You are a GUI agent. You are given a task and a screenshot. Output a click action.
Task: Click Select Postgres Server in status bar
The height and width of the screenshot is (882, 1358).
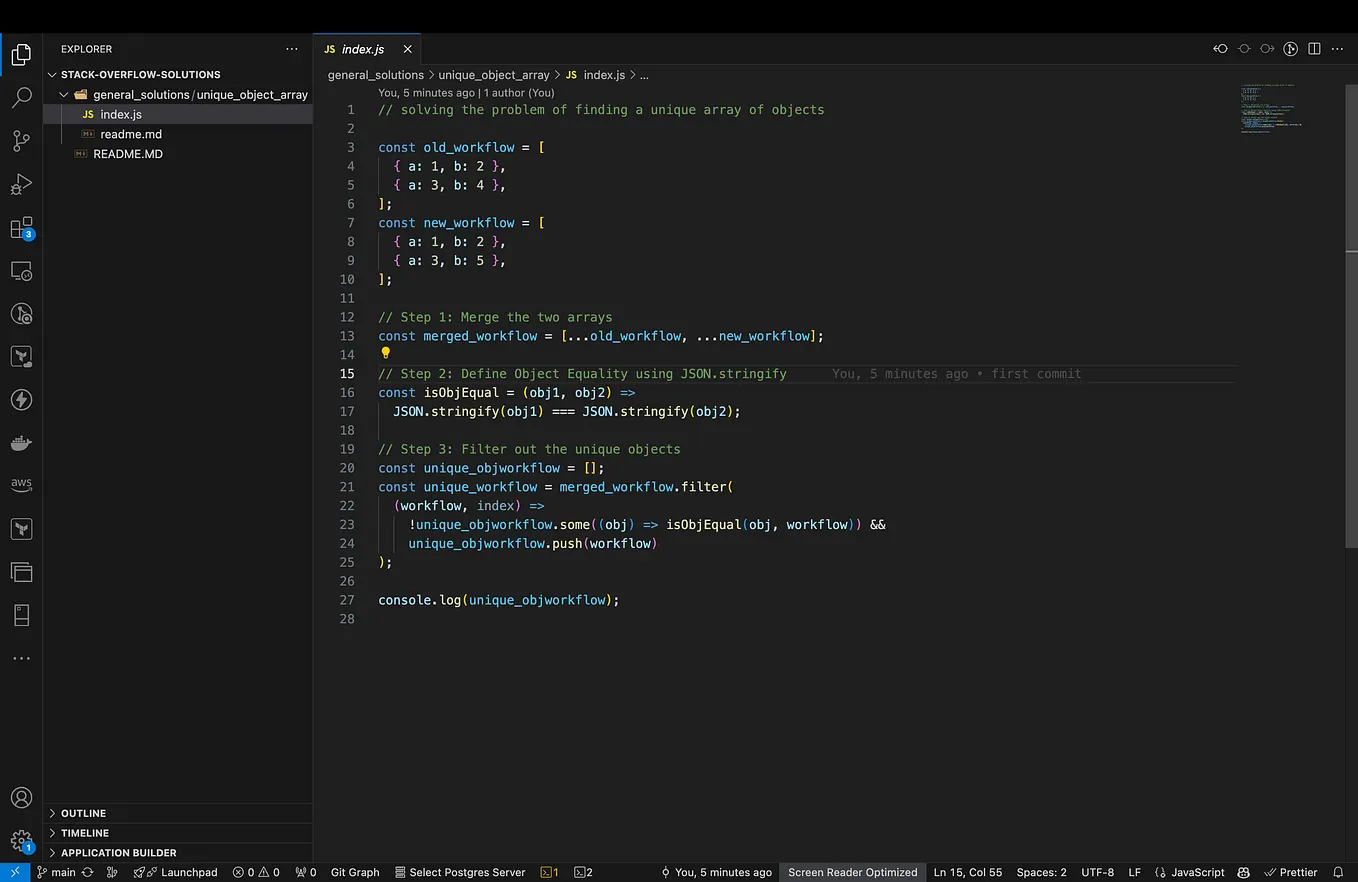(459, 872)
